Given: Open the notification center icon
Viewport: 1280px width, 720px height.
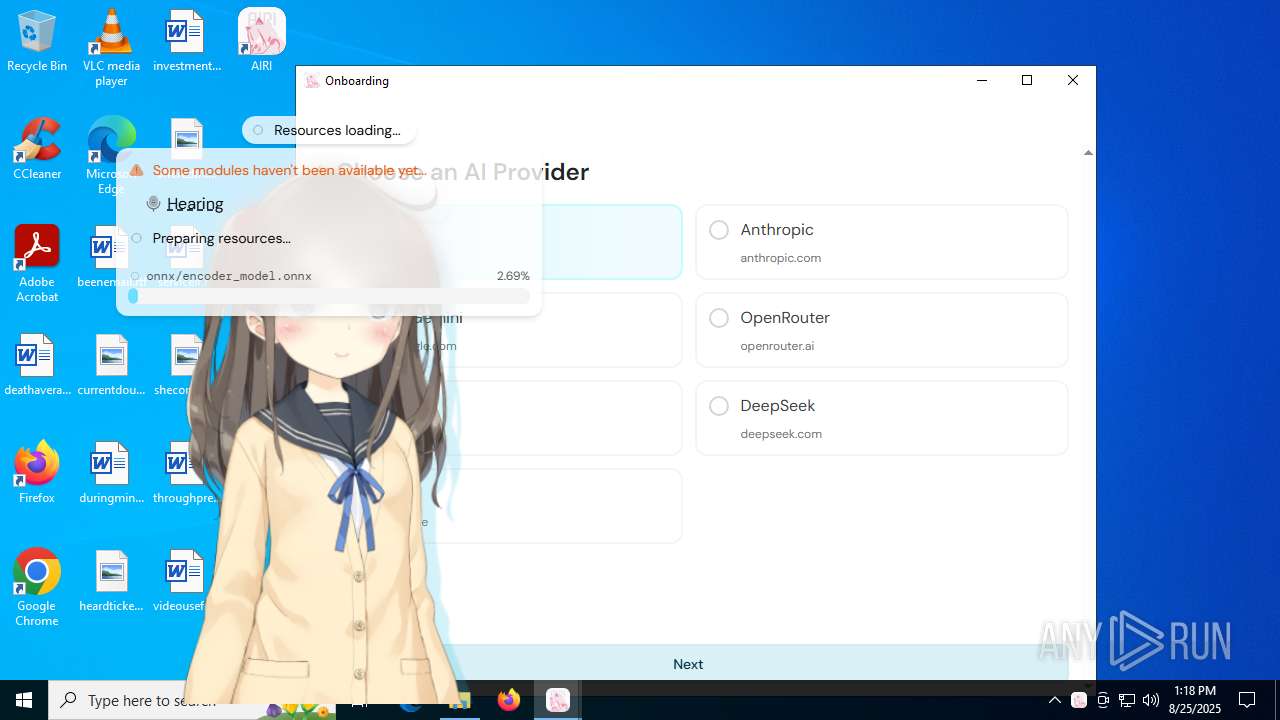Looking at the screenshot, I should pyautogui.click(x=1247, y=700).
